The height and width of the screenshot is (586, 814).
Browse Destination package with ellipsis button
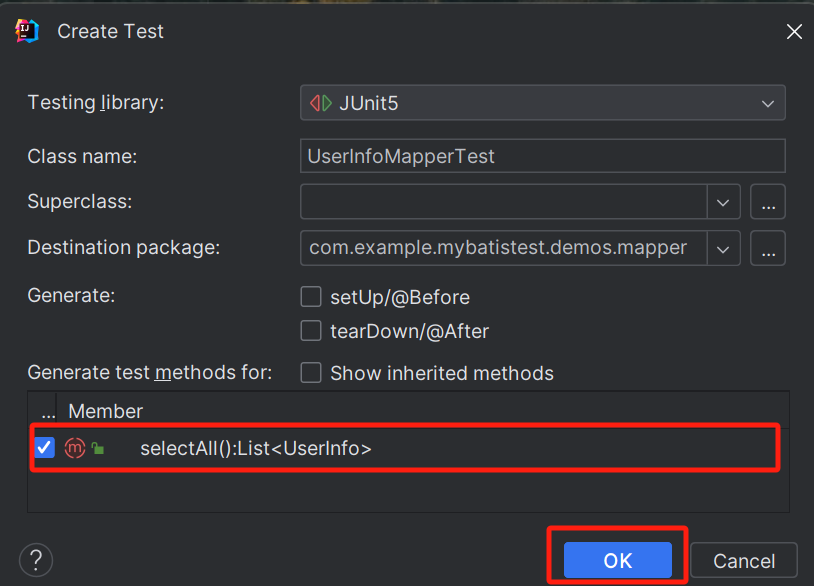(x=768, y=249)
